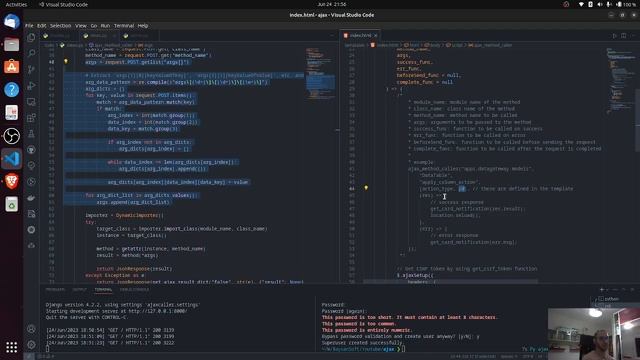
Task: Open the Source Control view
Action: click(x=31, y=69)
